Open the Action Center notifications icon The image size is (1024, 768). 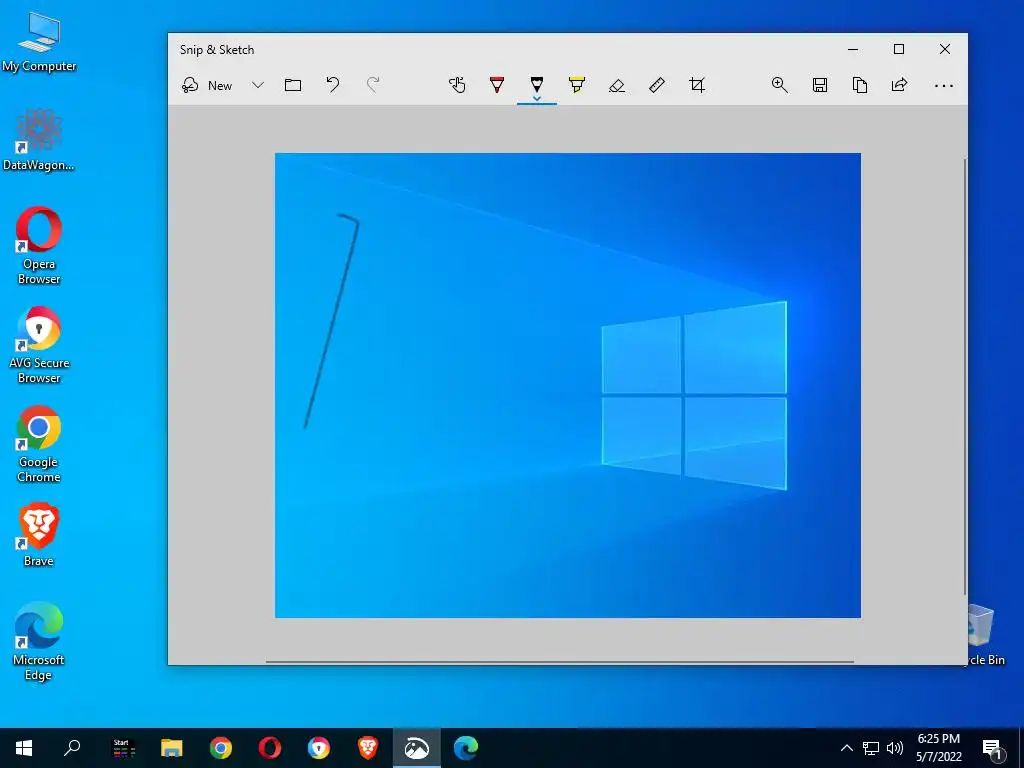pos(992,748)
